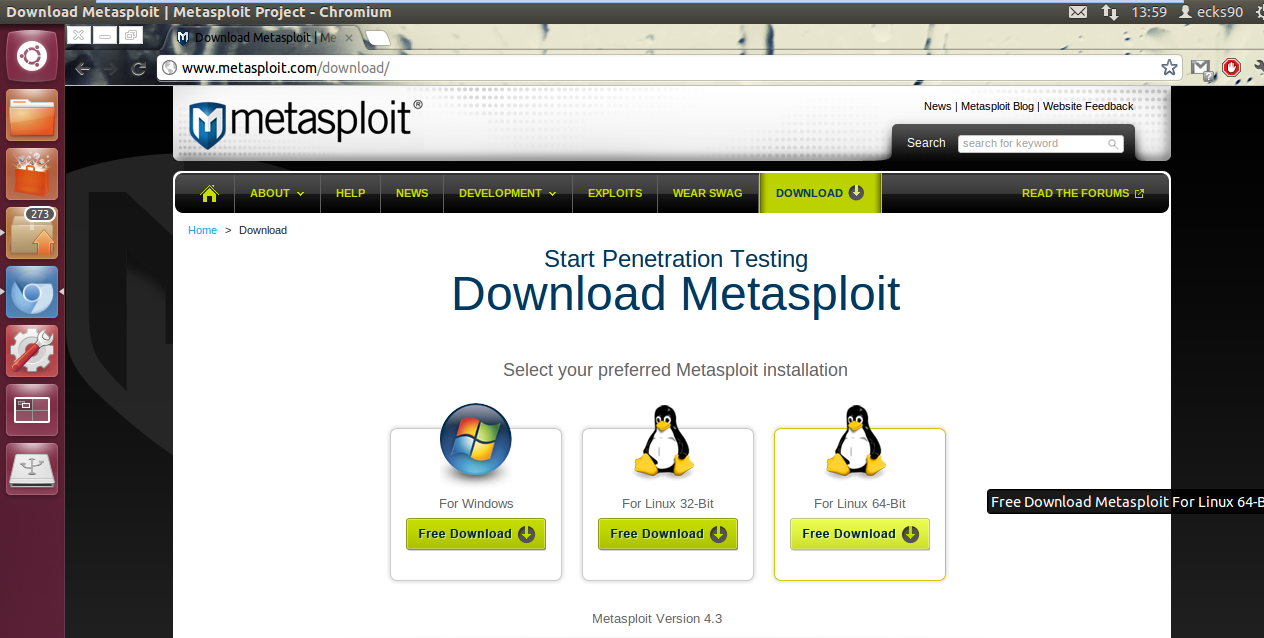Reload the Metasploit download page

(139, 68)
